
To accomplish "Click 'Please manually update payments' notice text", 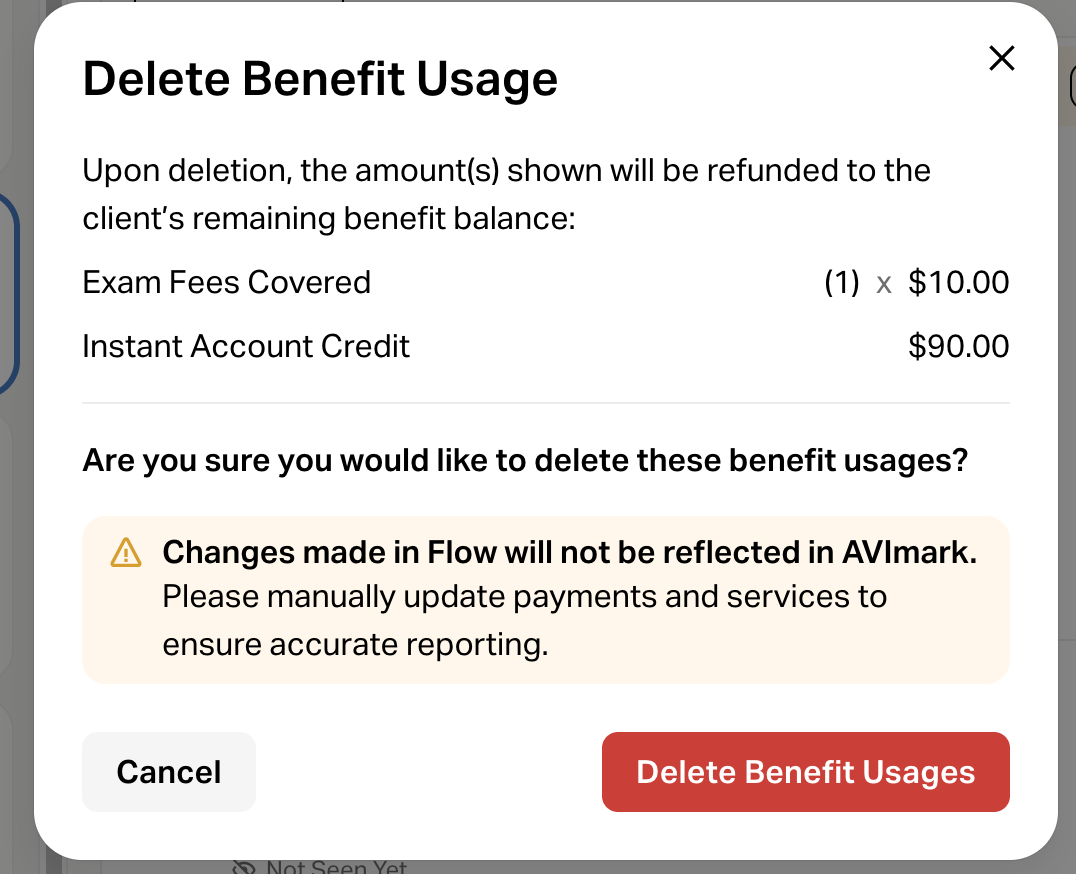I will coord(524,598).
